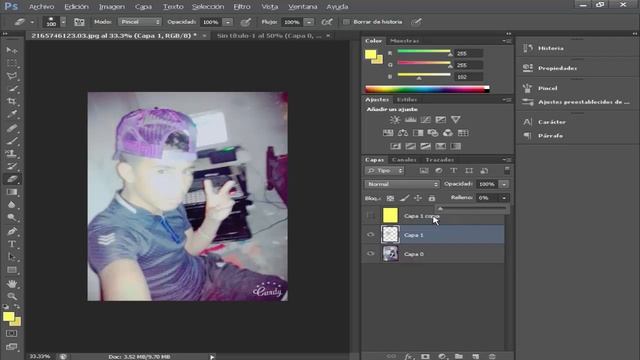Select the Clone Stamp tool
Image resolution: width=640 pixels, height=360 pixels.
12,153
